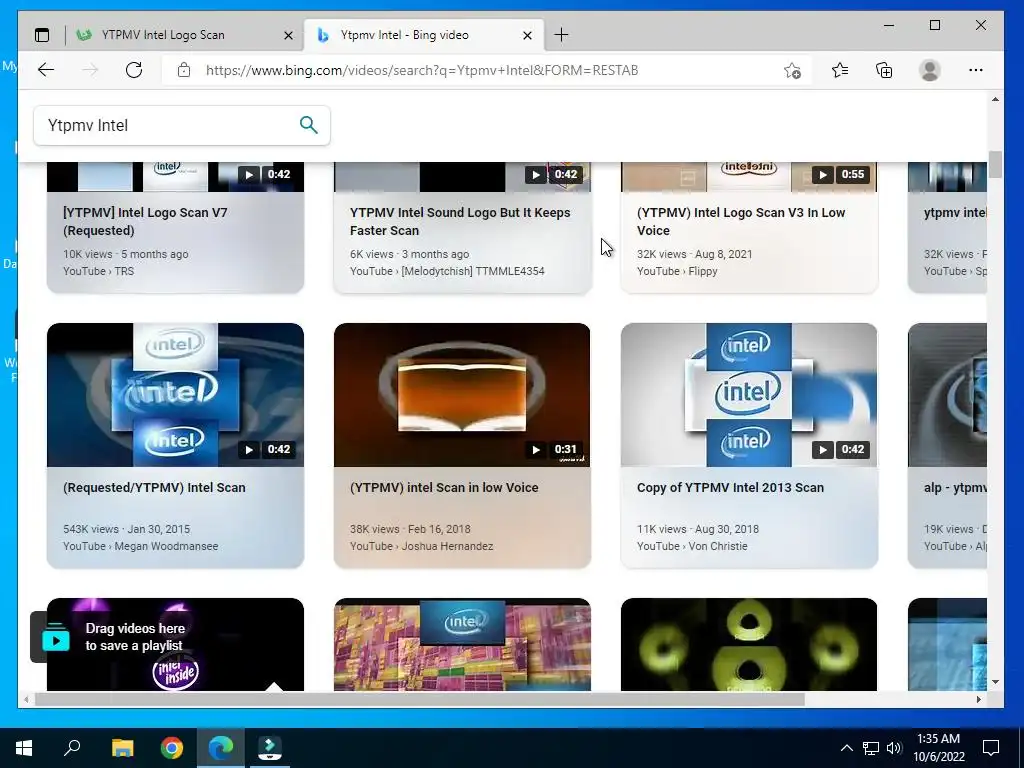Click YouTube › TRS source text

point(98,271)
